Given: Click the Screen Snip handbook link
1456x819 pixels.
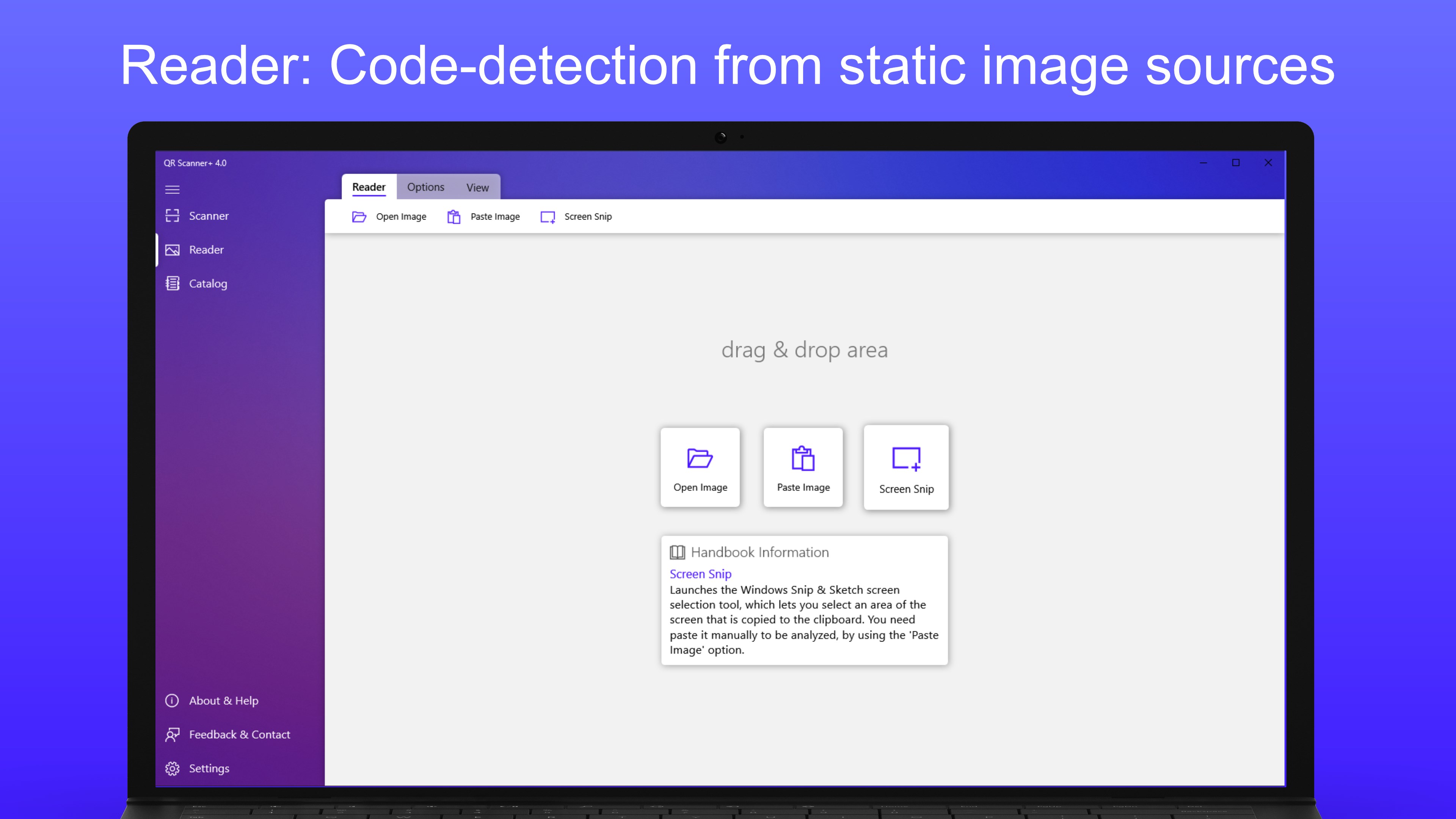Looking at the screenshot, I should pos(700,574).
